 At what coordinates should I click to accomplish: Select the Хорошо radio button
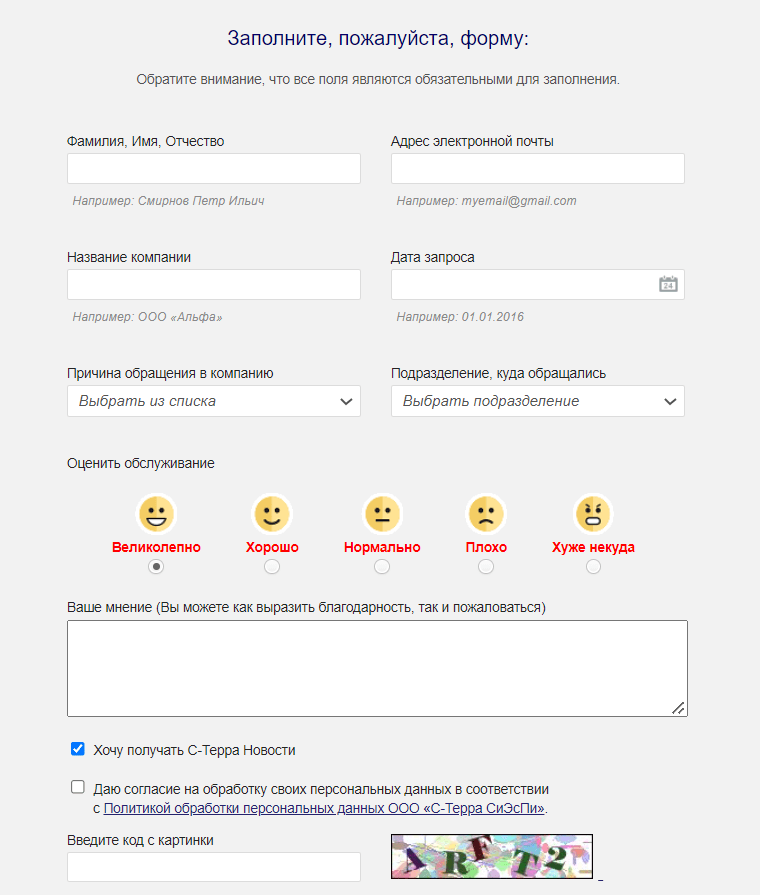pyautogui.click(x=272, y=567)
